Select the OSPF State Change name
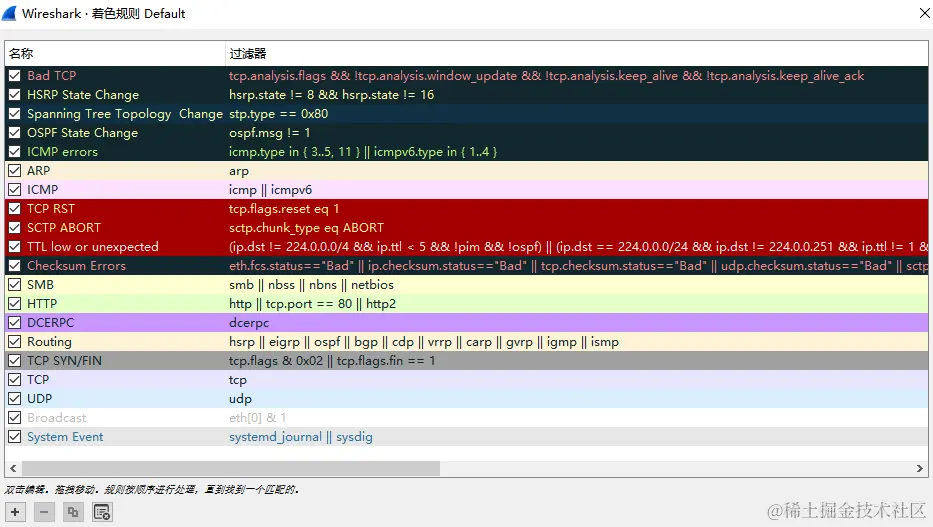The image size is (933, 527). [82, 133]
